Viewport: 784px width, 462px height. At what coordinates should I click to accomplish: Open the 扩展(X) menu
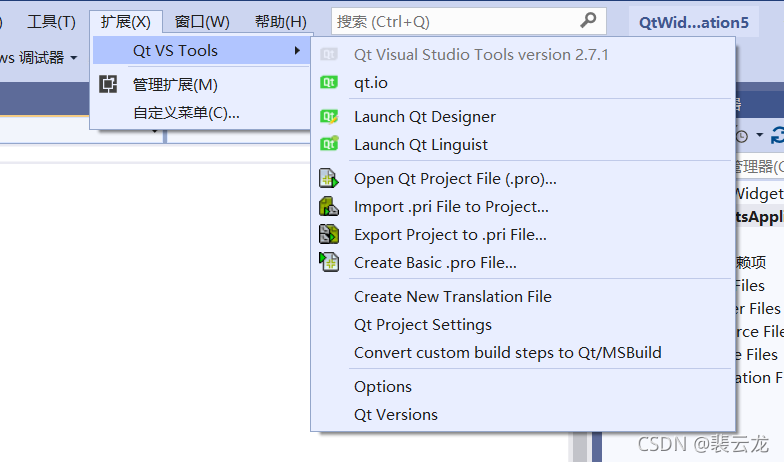coord(126,22)
